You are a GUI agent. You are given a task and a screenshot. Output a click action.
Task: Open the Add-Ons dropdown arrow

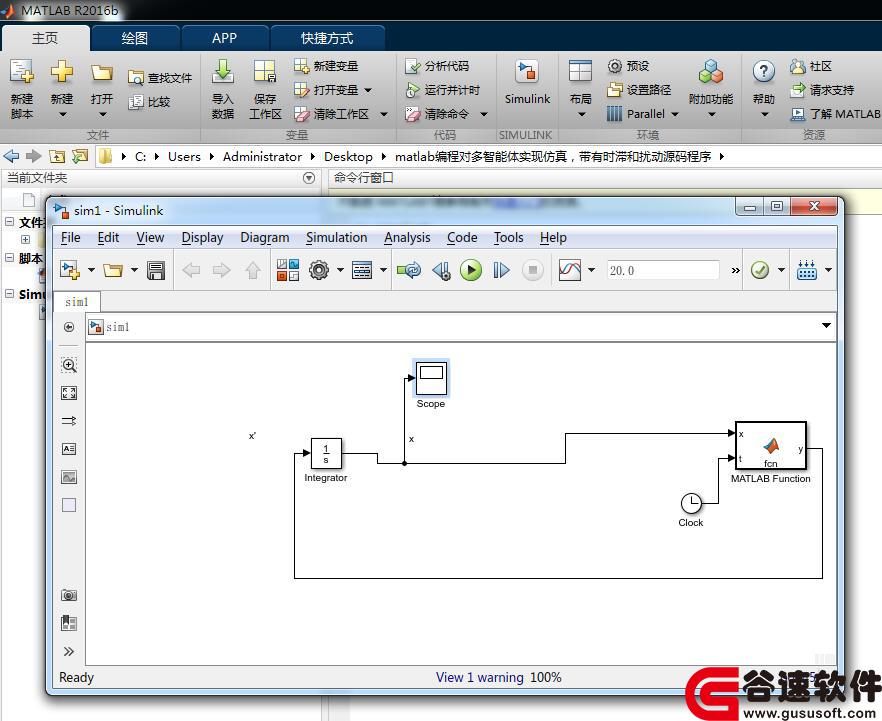tap(711, 114)
